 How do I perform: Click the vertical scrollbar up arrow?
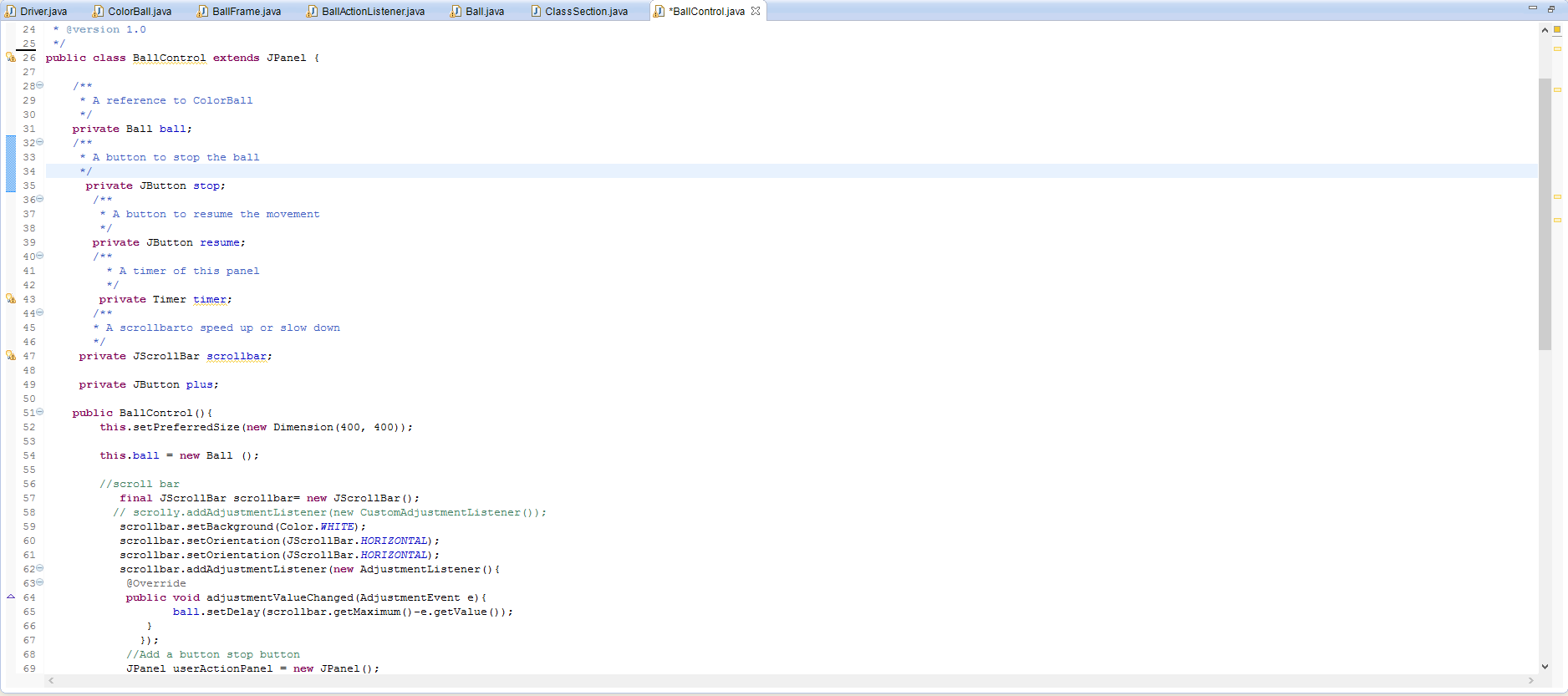tap(1545, 30)
